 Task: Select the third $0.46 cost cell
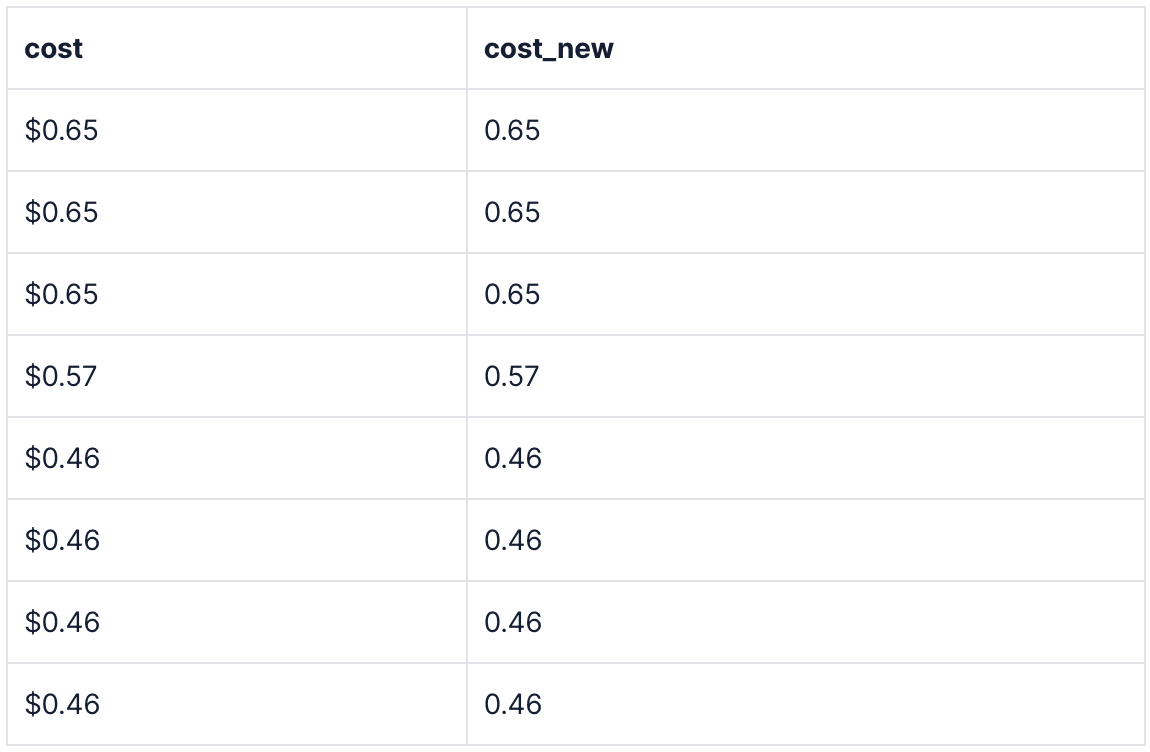tap(62, 623)
